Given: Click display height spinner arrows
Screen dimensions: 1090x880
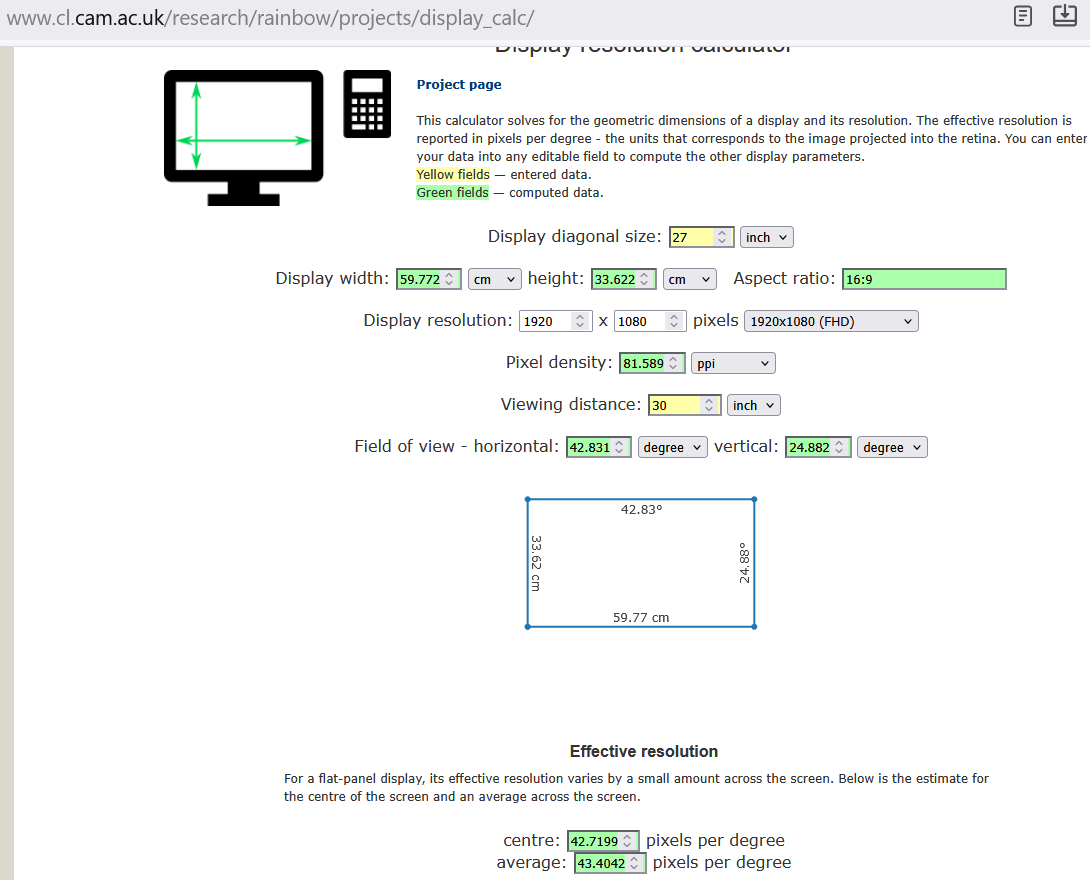Looking at the screenshot, I should pyautogui.click(x=644, y=279).
